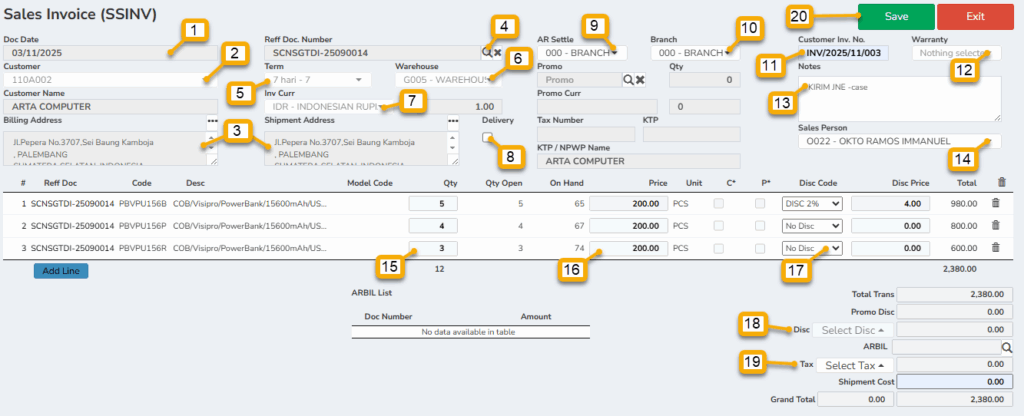1024x416 pixels.
Task: Click into the Shipment Cost field
Action: tap(956, 381)
